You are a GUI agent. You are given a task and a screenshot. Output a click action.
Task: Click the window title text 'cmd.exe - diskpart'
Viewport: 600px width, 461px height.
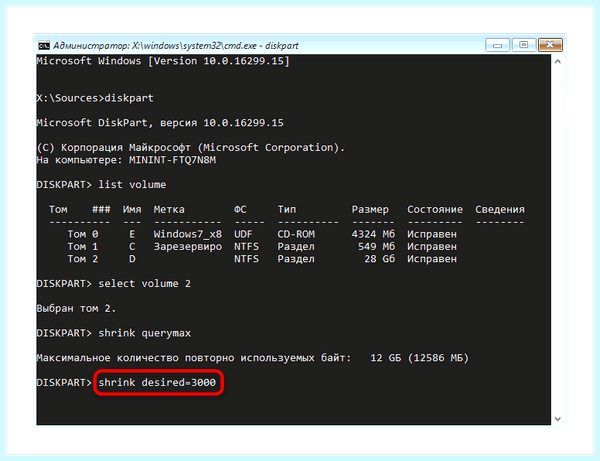click(261, 46)
